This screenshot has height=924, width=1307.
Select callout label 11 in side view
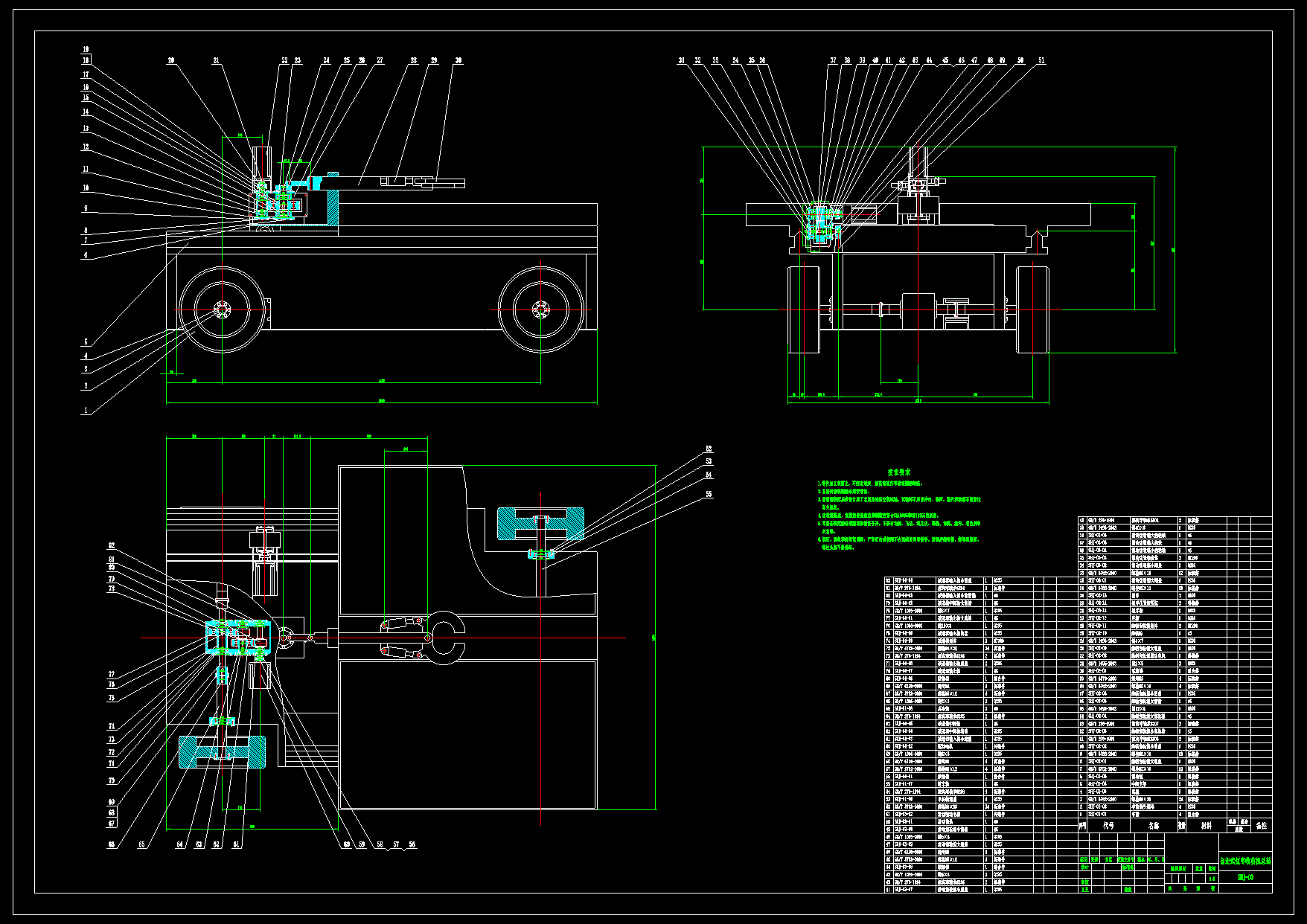pos(86,170)
